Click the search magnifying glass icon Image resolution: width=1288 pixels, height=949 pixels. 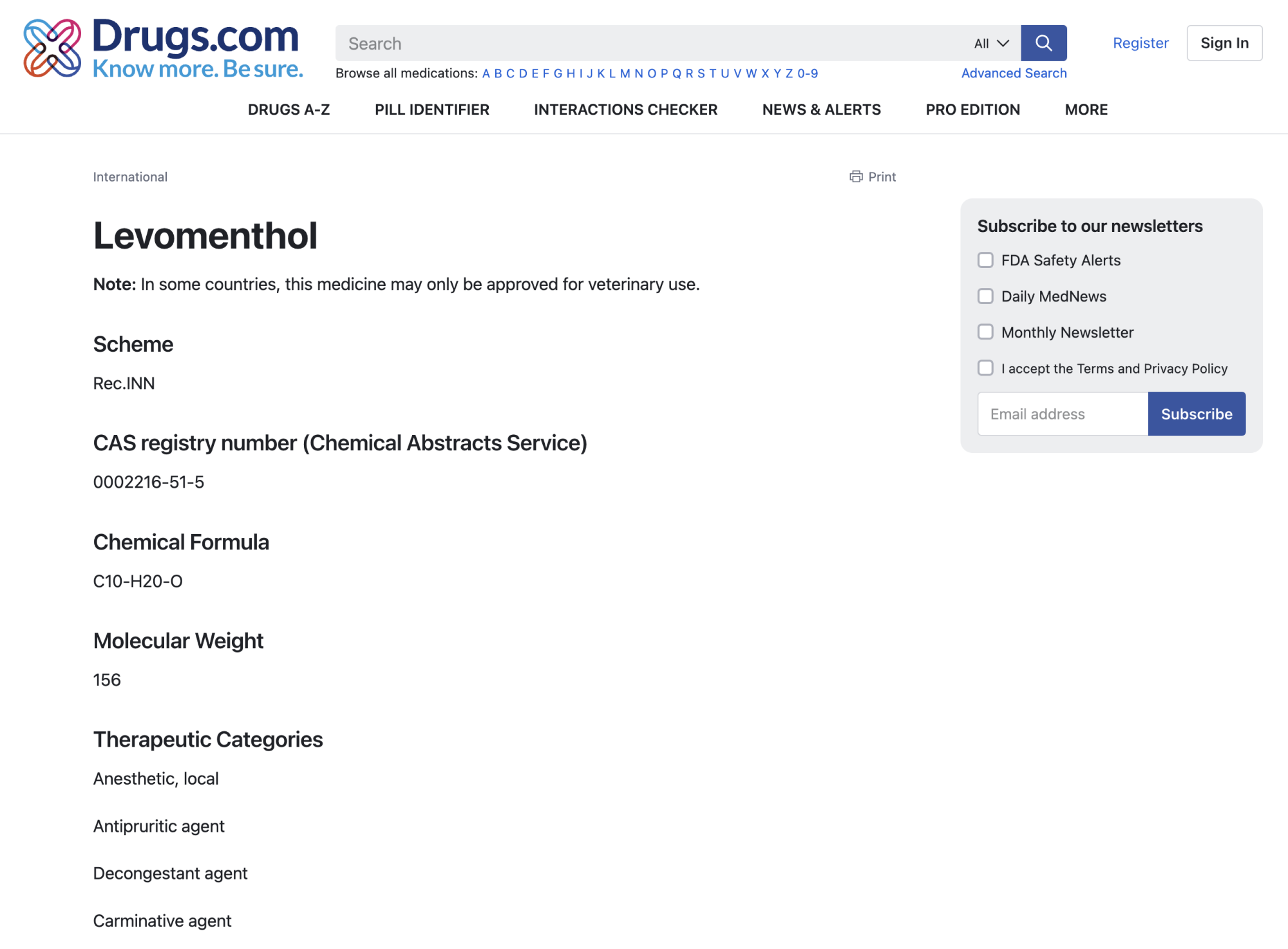1043,43
